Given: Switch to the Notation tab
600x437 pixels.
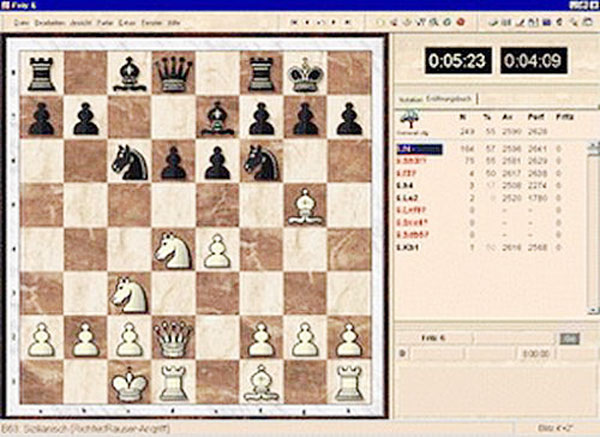Looking at the screenshot, I should point(411,99).
